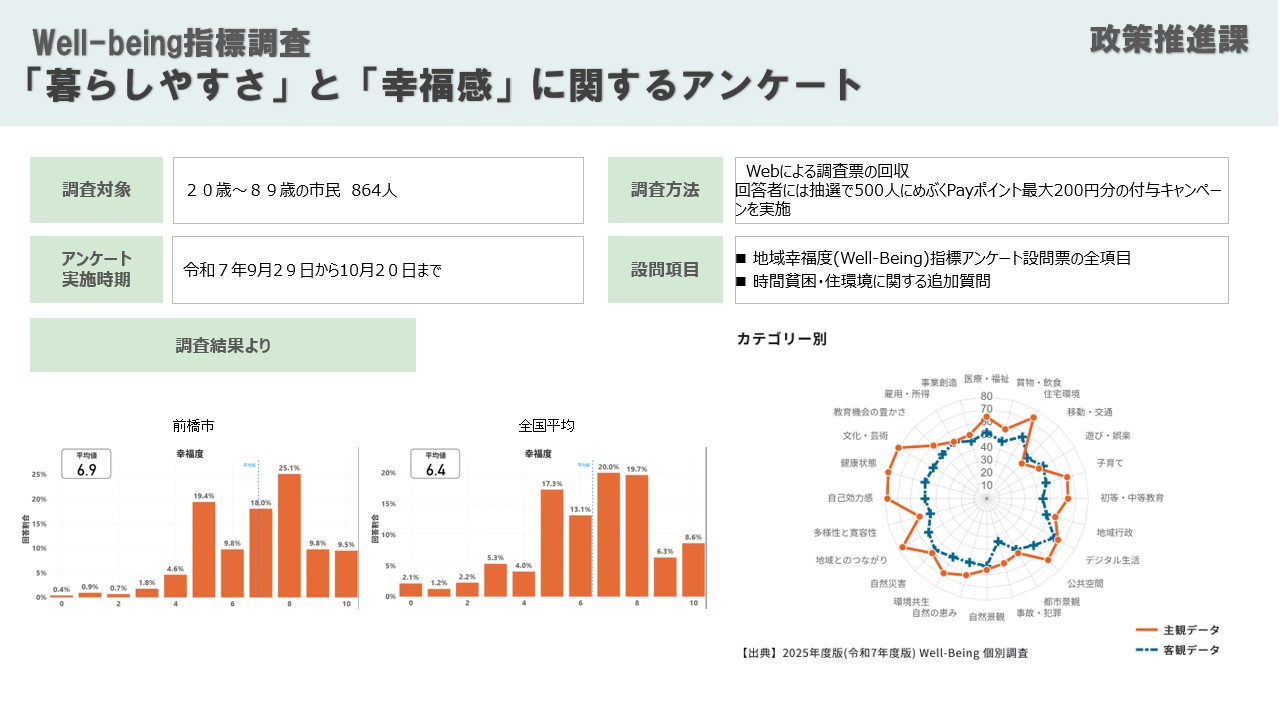Click the アンケート実施時期 green label
Viewport: 1280px width, 720px height.
point(96,269)
